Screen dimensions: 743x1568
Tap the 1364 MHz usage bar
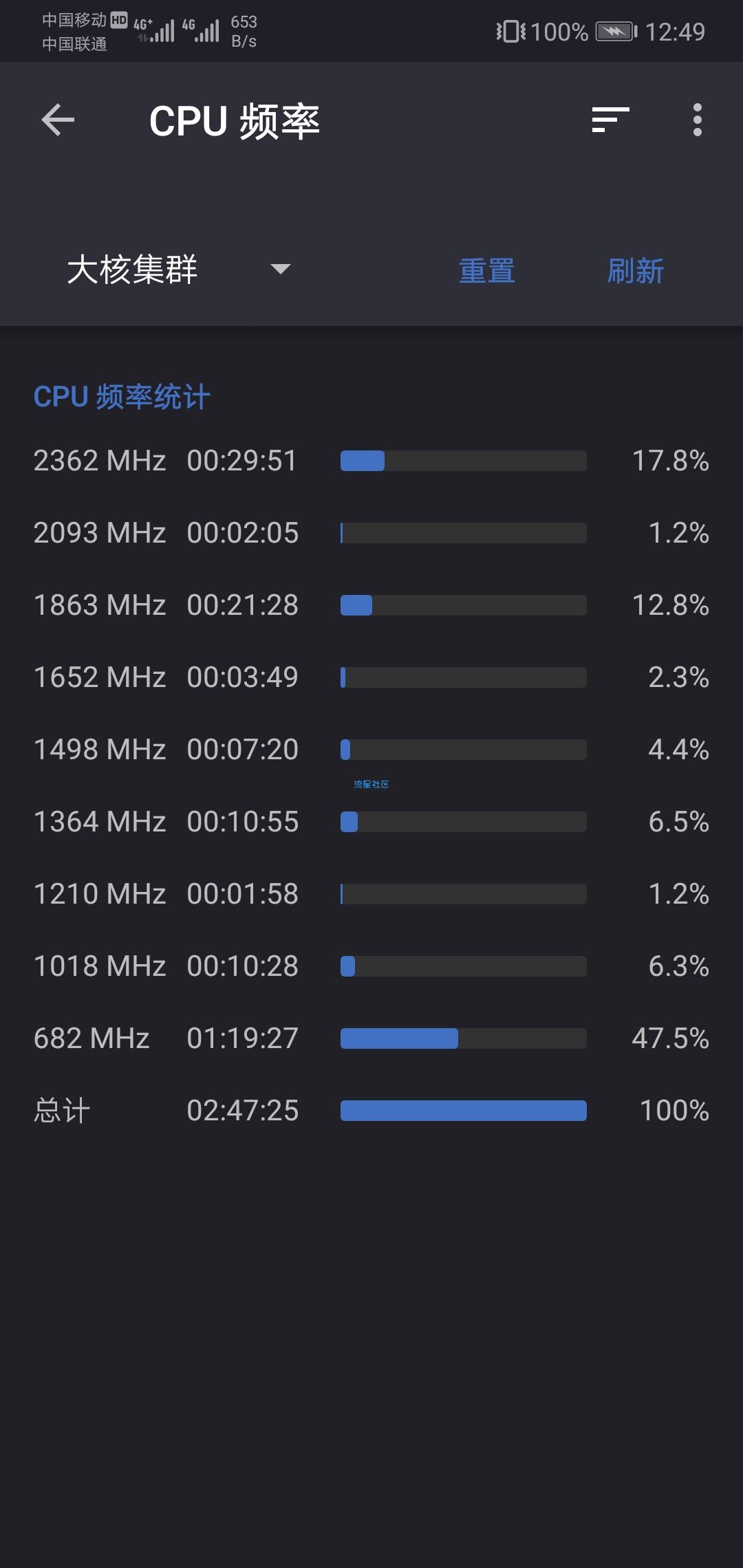coord(464,822)
